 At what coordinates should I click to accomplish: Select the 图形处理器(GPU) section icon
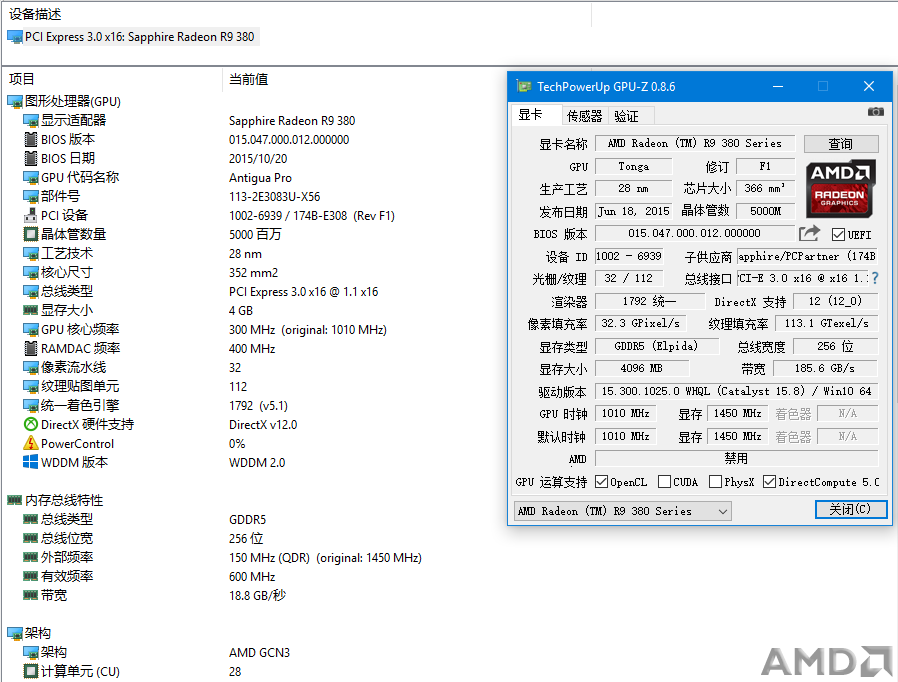click(x=14, y=102)
